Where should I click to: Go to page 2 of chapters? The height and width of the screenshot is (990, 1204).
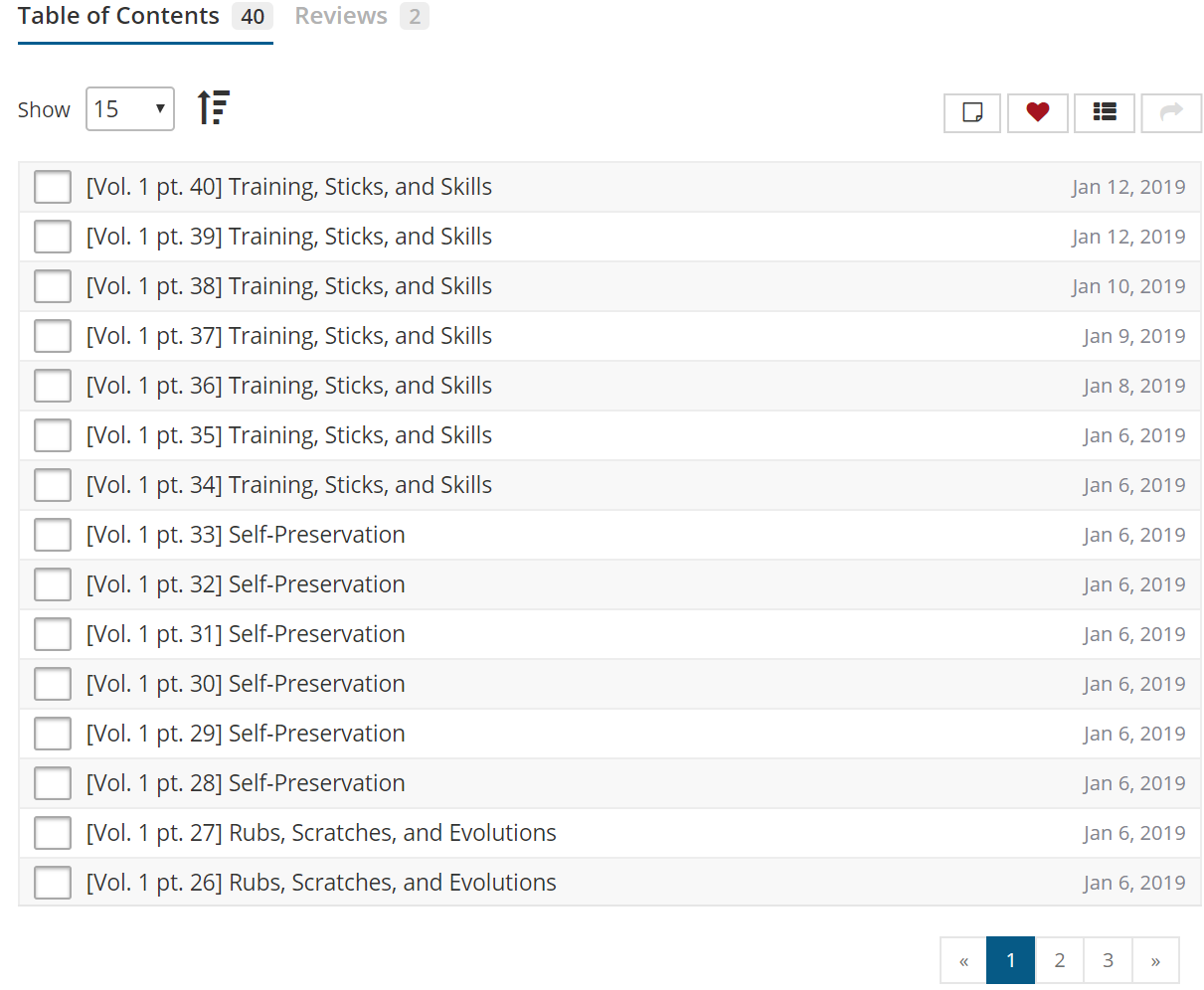[1059, 960]
